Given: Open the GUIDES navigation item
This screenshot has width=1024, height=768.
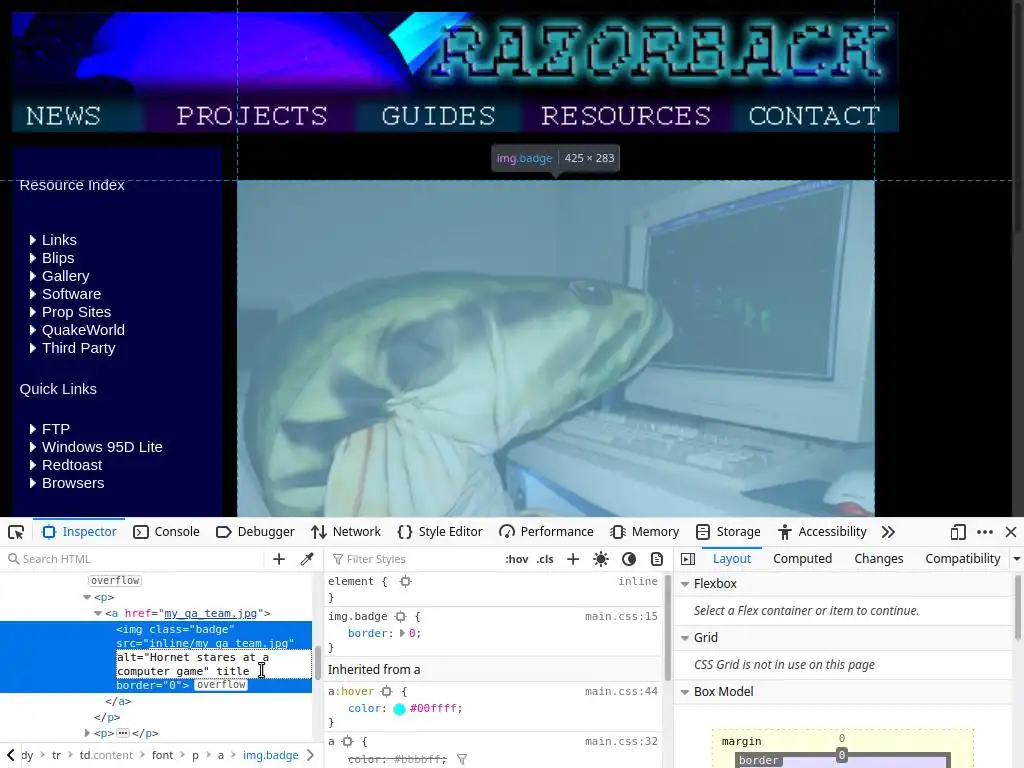Looking at the screenshot, I should coord(438,116).
